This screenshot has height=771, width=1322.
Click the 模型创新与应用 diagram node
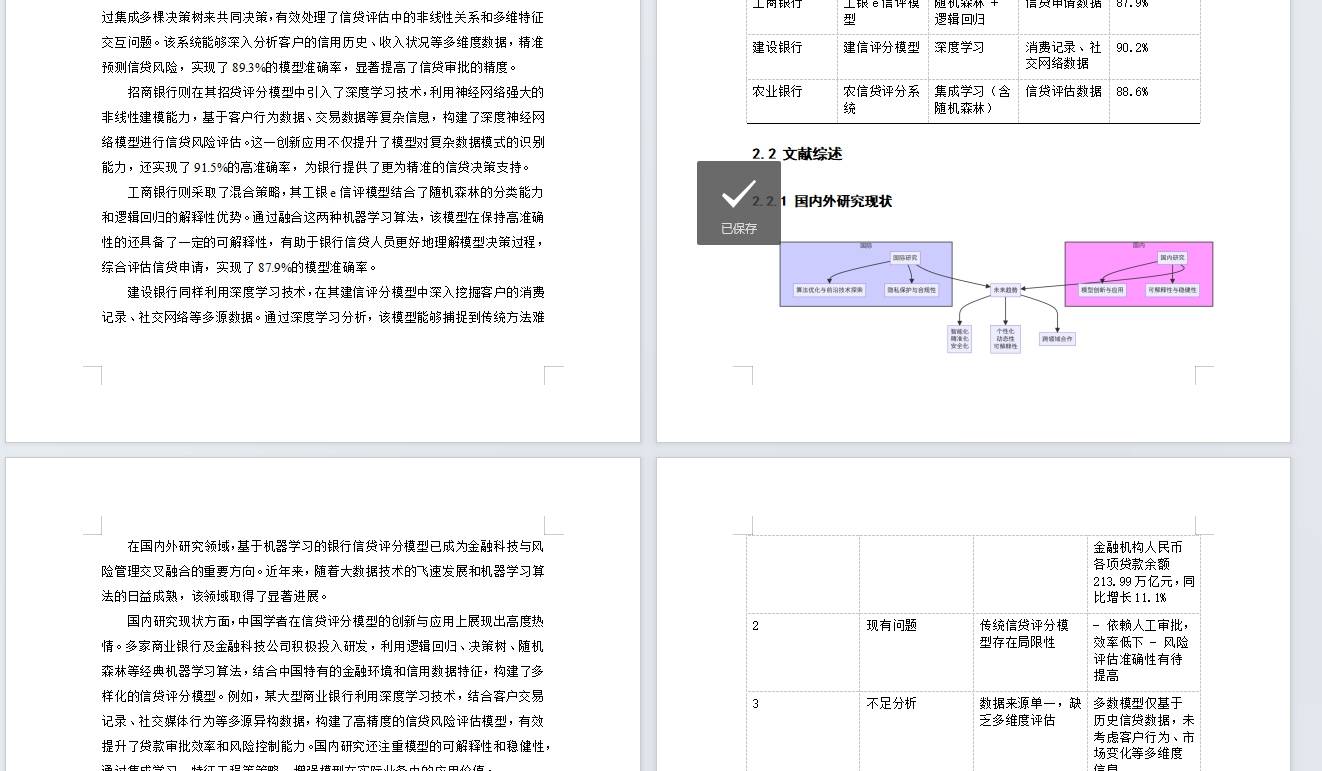coord(1102,290)
